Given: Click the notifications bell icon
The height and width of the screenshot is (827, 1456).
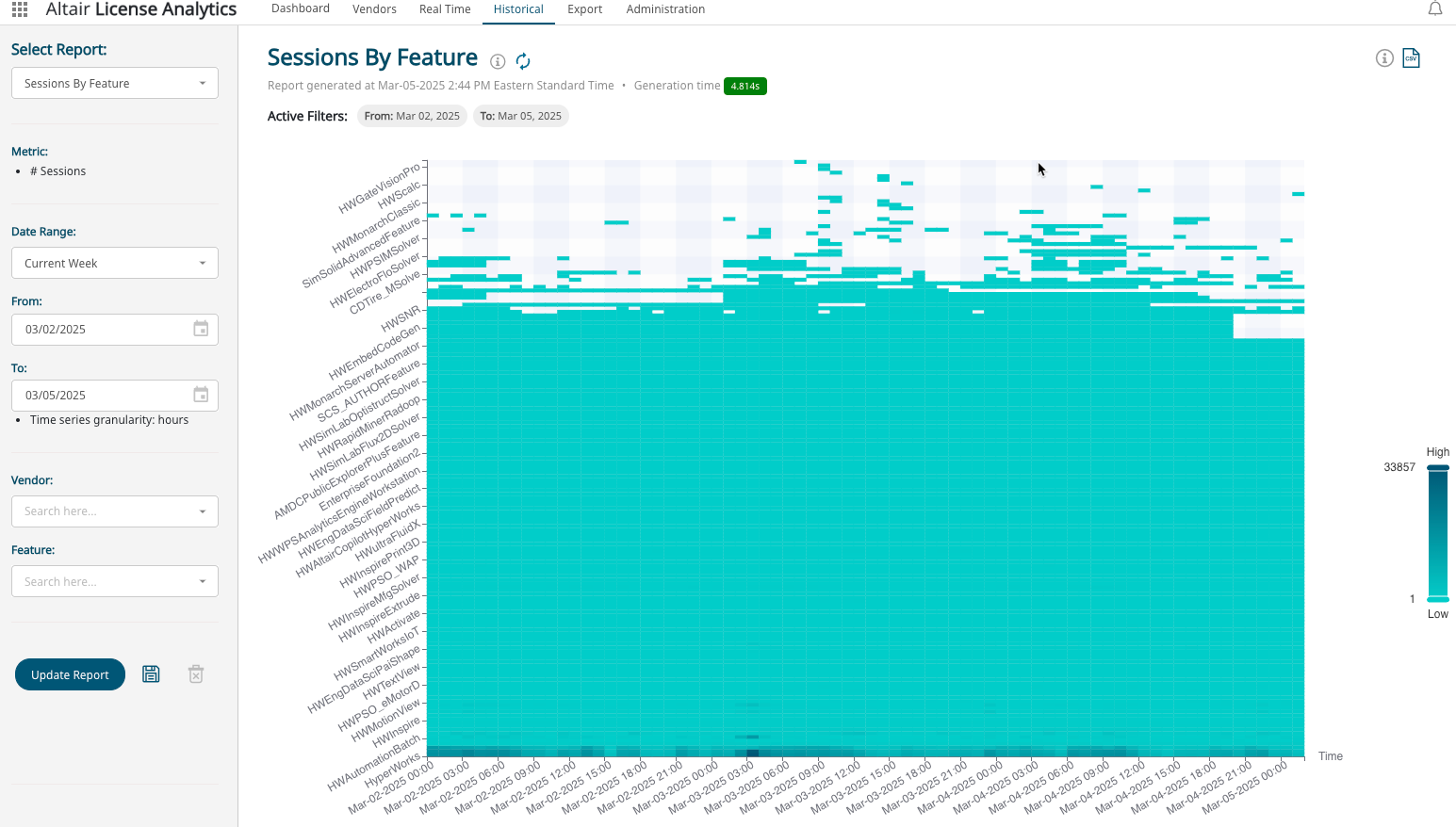Looking at the screenshot, I should click(x=1435, y=9).
